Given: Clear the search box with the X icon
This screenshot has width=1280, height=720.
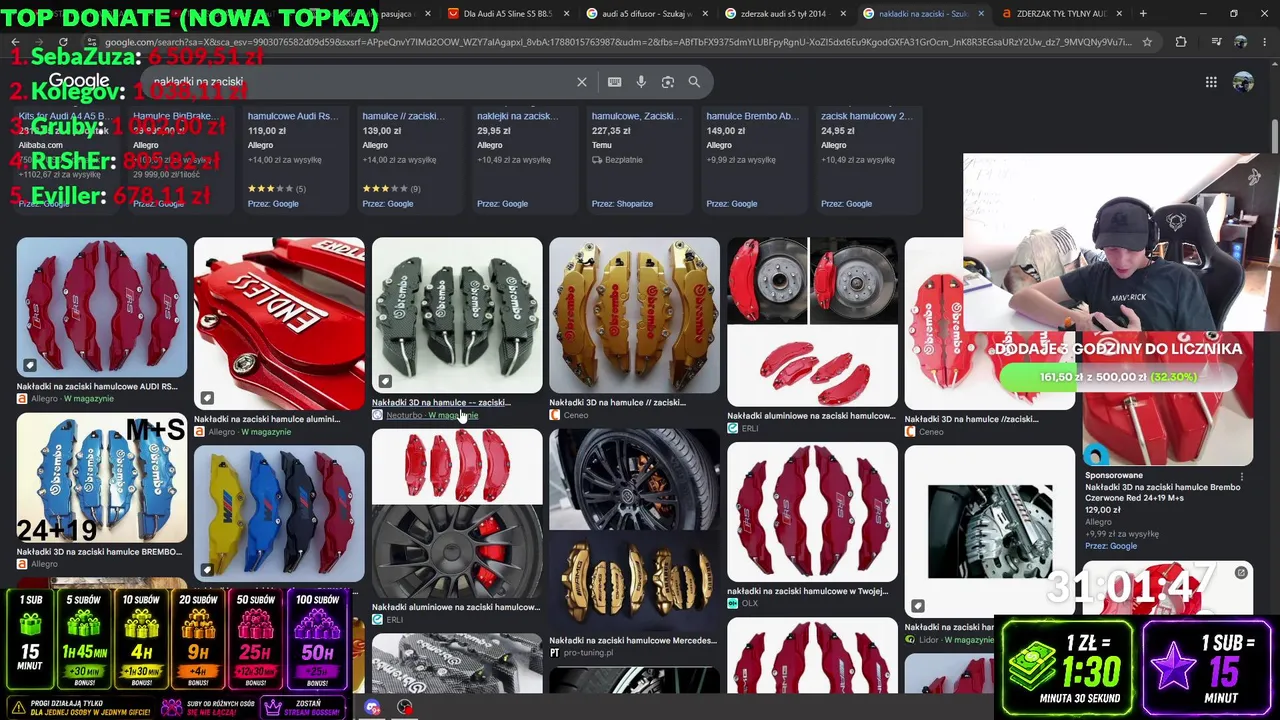Looking at the screenshot, I should tap(582, 82).
